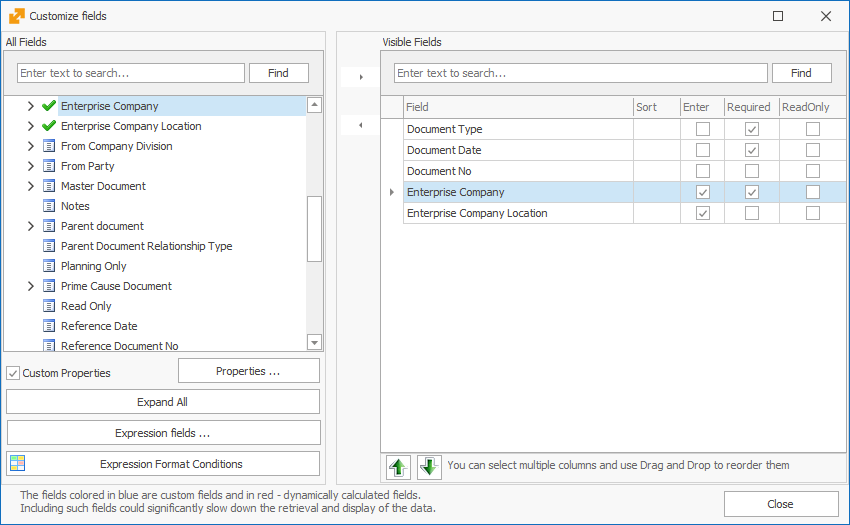Click the All Fields scrollbar thumb
Screen dimensions: 850x525
click(x=314, y=229)
